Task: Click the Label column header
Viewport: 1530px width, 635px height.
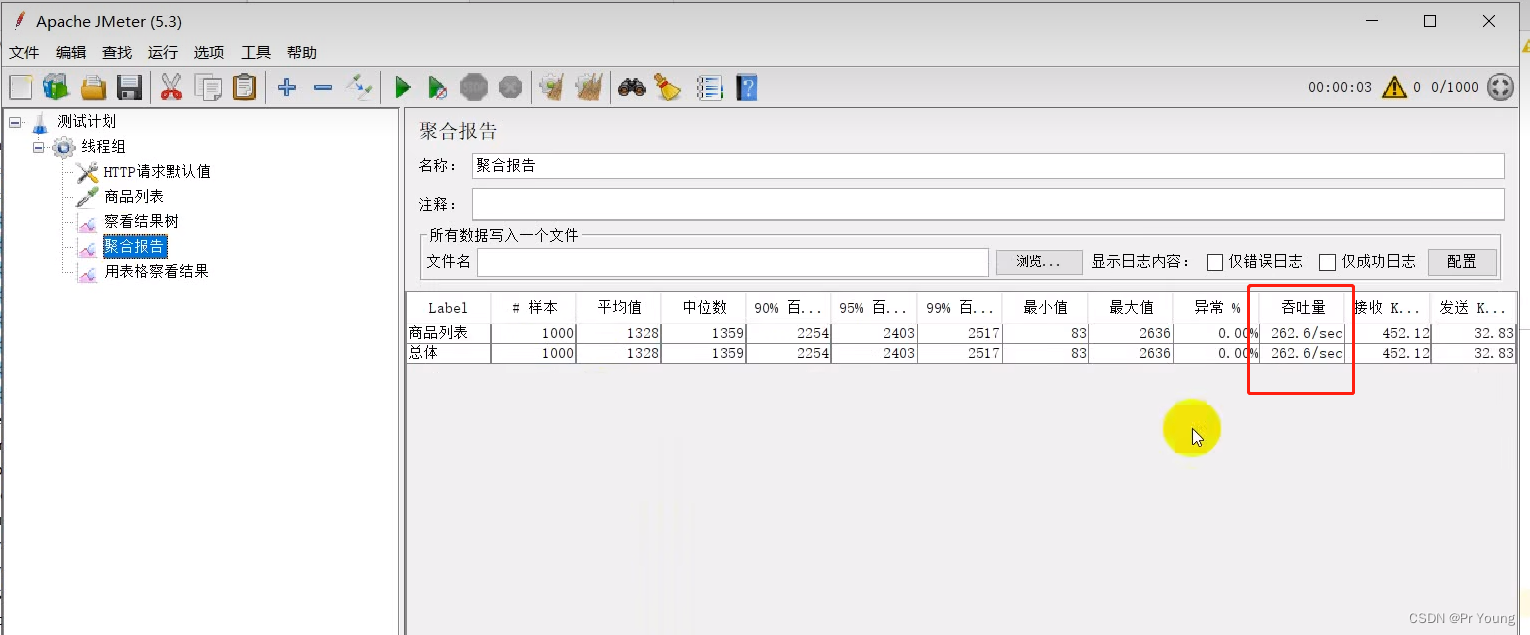Action: (x=448, y=308)
